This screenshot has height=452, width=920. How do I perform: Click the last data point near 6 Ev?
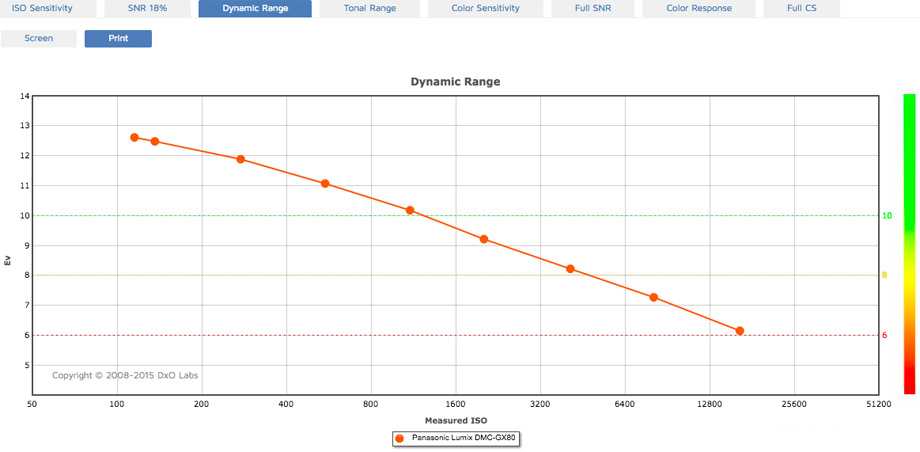[x=740, y=331]
